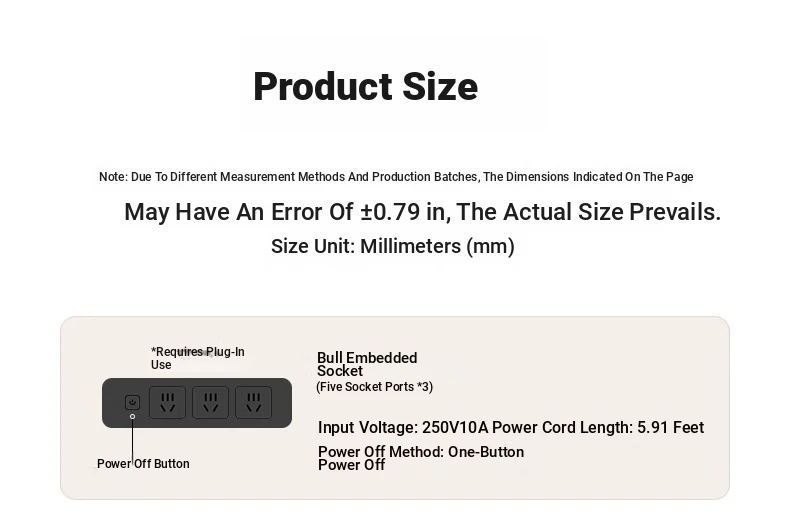Click the Power Off Button label
Viewport: 790px width, 521px height.
coord(143,464)
